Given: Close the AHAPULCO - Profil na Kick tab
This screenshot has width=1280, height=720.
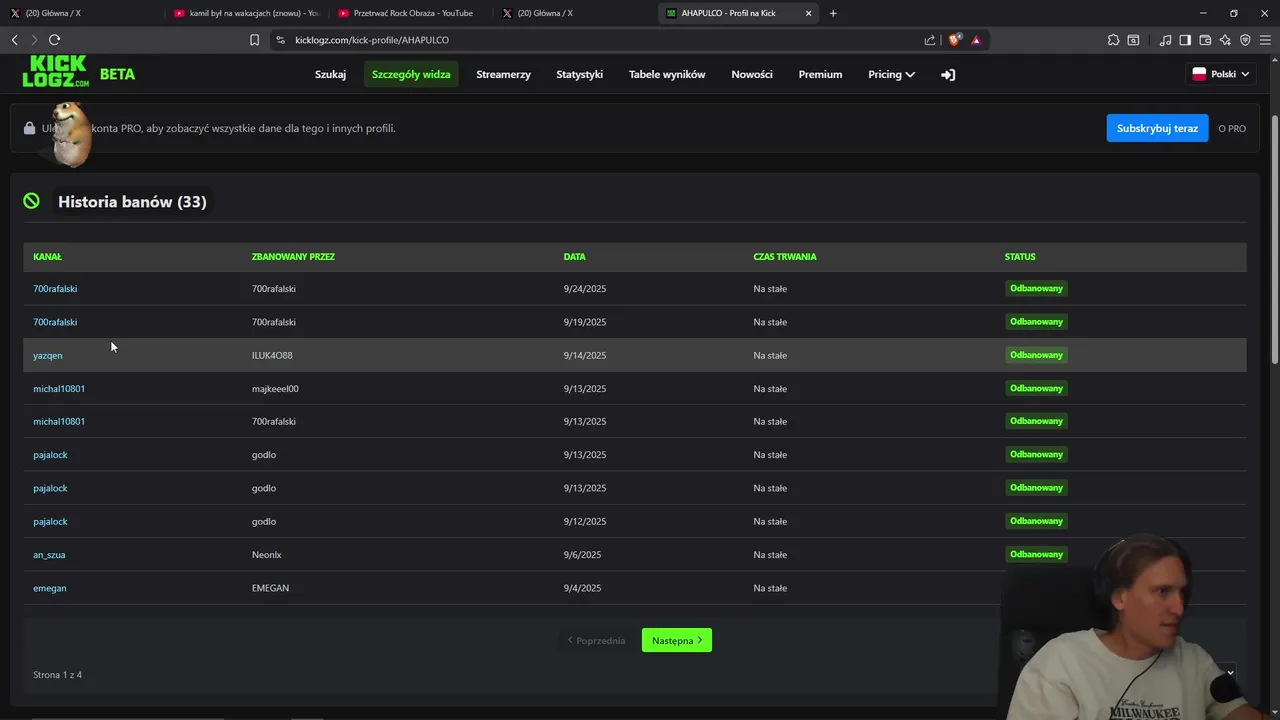Looking at the screenshot, I should (808, 13).
